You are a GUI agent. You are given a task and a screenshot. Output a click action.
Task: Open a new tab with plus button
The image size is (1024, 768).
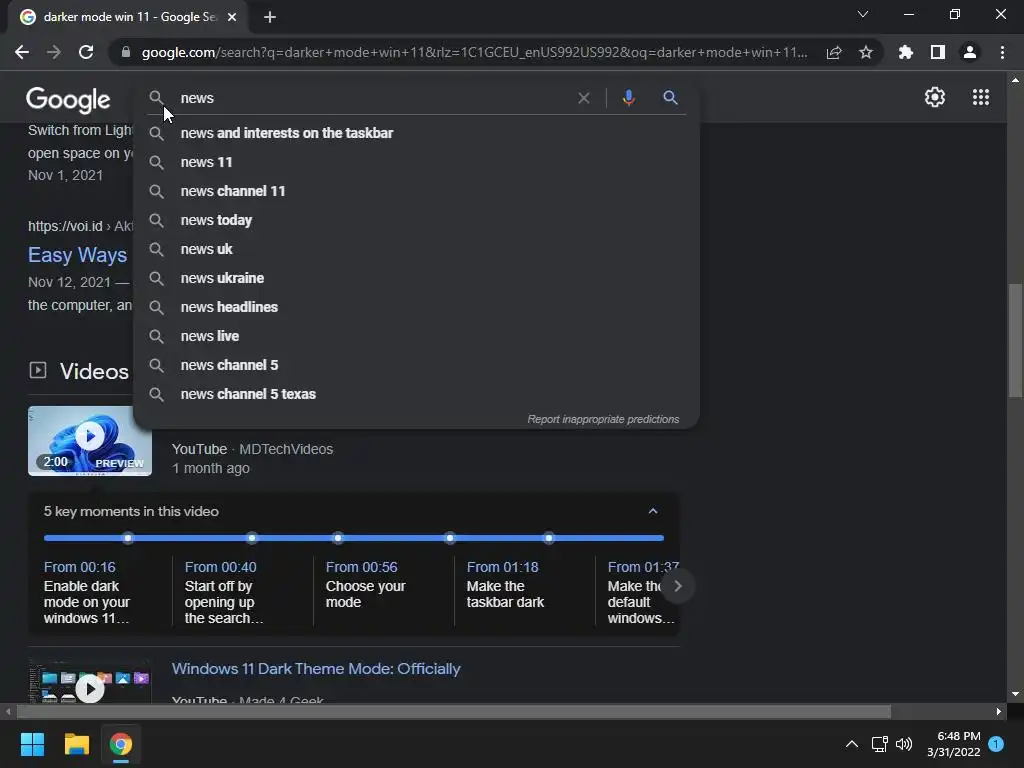(x=270, y=17)
